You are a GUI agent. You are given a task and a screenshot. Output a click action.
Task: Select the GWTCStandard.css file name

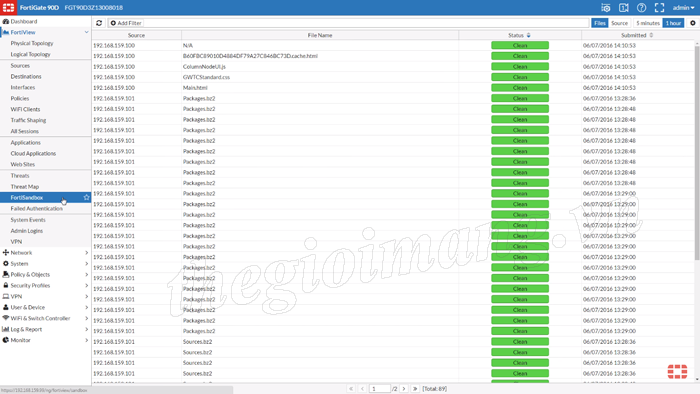206,77
